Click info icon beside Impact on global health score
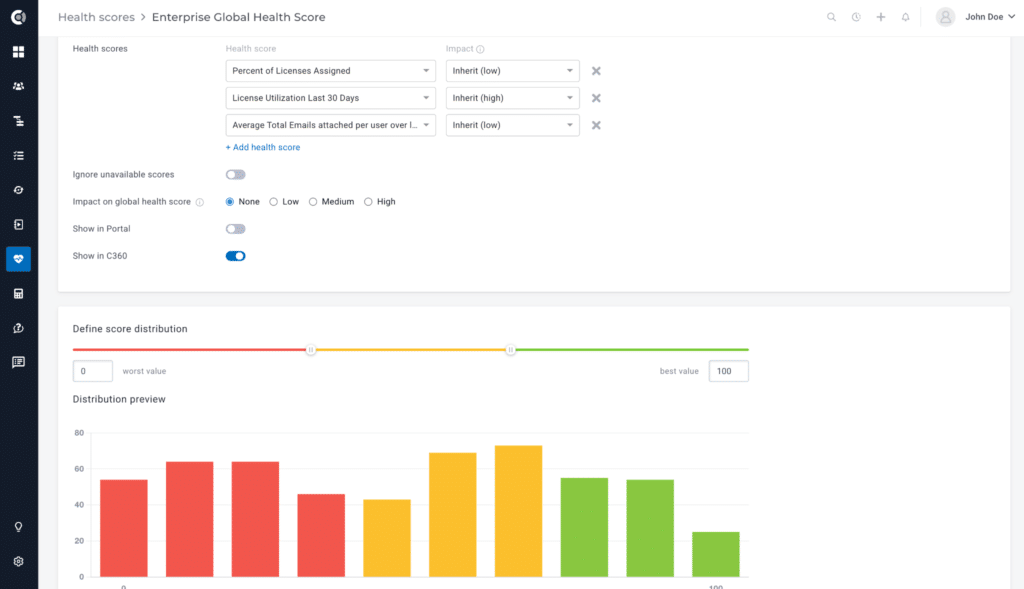The image size is (1024, 589). click(200, 202)
